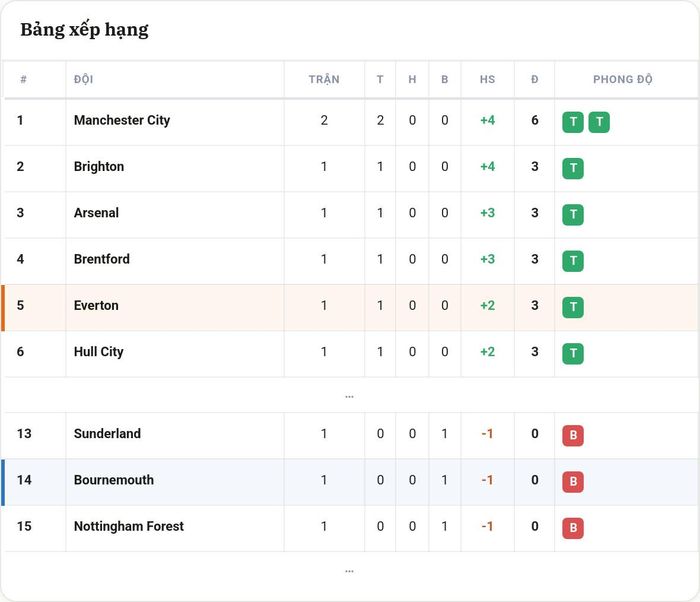Select the highlighted Everton row
Image resolution: width=700 pixels, height=602 pixels.
350,307
